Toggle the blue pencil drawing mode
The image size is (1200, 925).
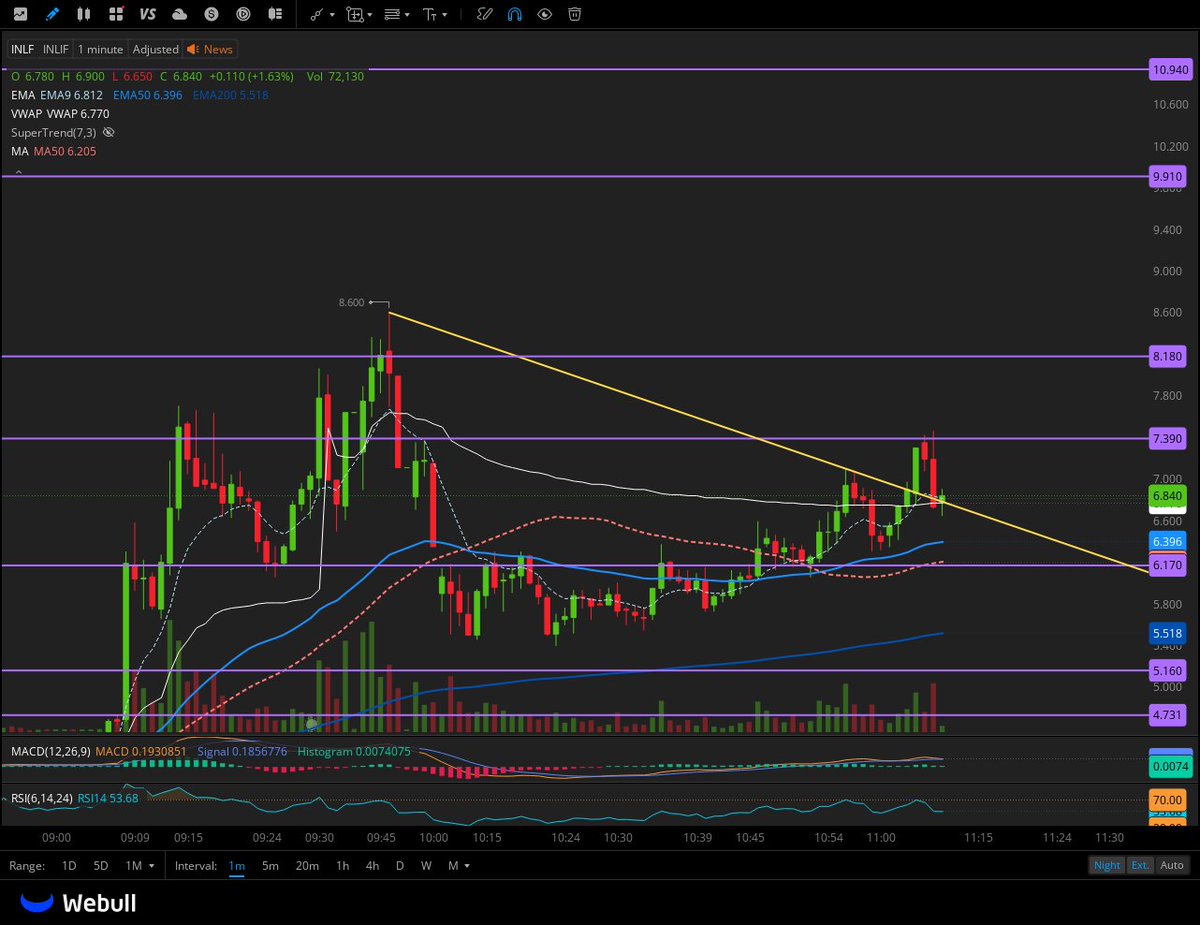[52, 14]
